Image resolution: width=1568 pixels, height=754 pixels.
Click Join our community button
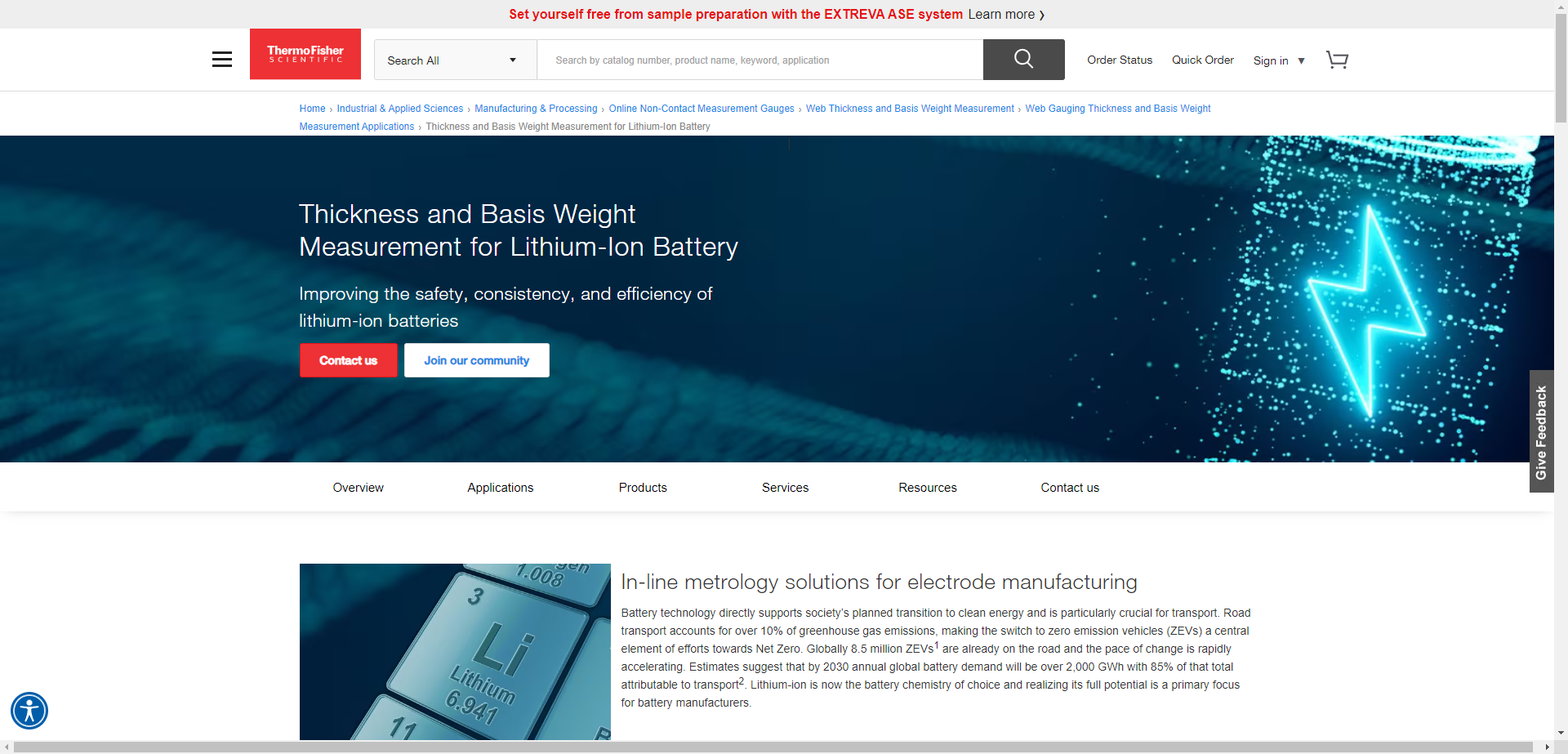(477, 360)
